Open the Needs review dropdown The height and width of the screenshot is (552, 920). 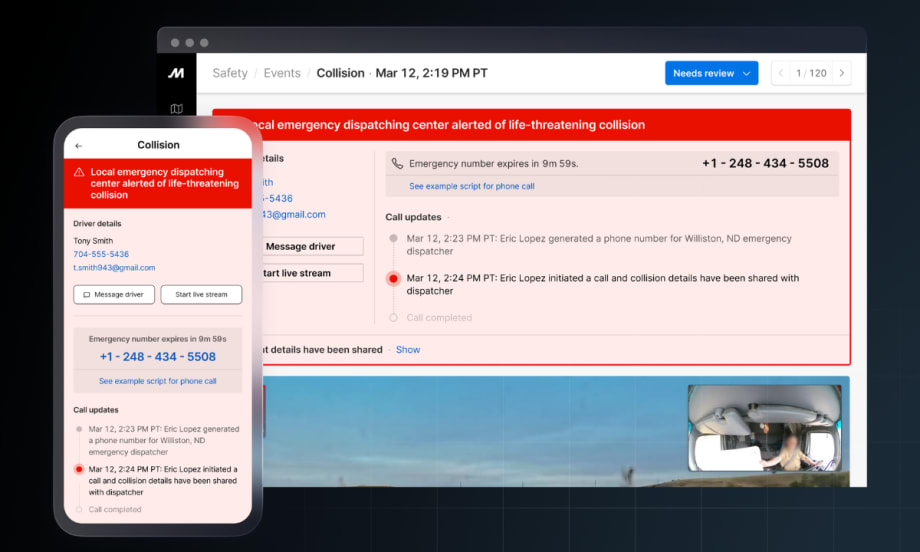711,73
